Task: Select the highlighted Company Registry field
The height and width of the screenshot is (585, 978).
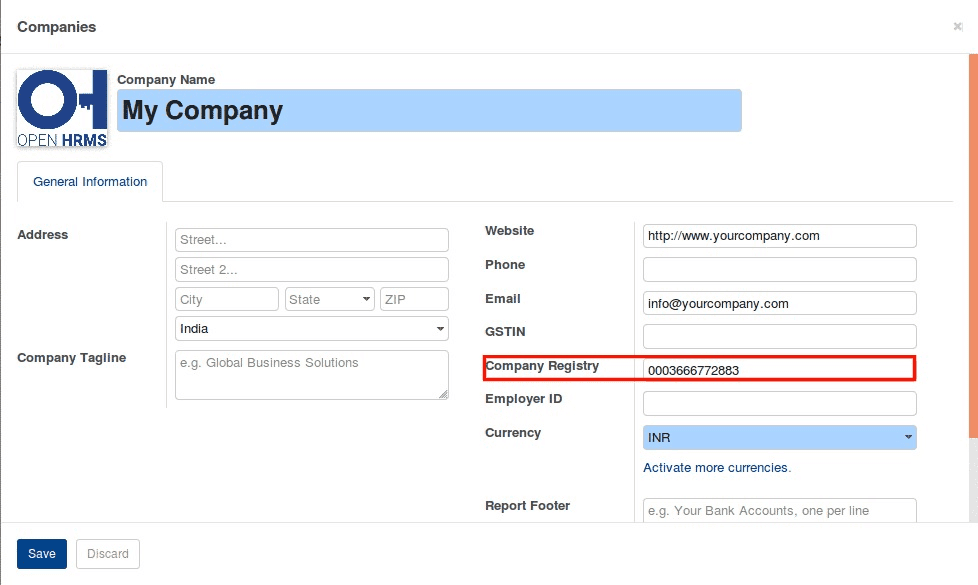Action: (779, 369)
